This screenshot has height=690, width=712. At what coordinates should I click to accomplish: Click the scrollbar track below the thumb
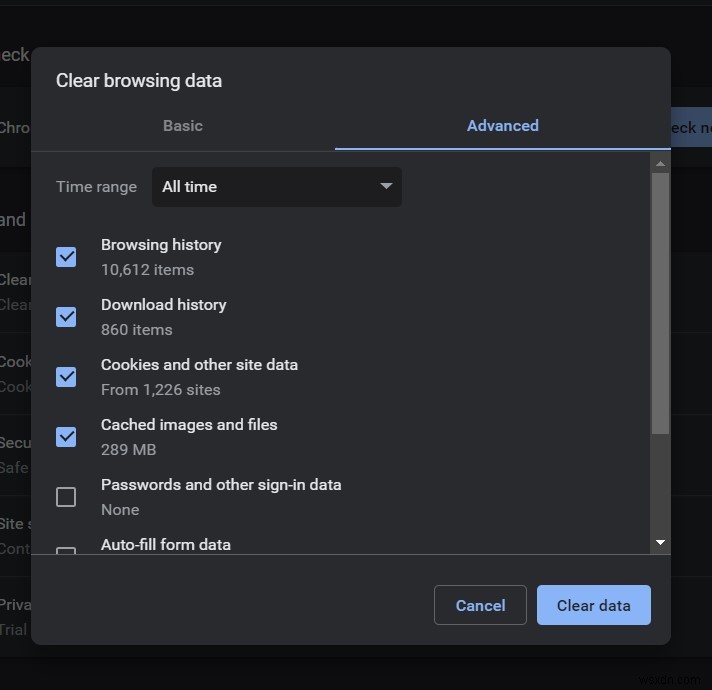click(660, 485)
